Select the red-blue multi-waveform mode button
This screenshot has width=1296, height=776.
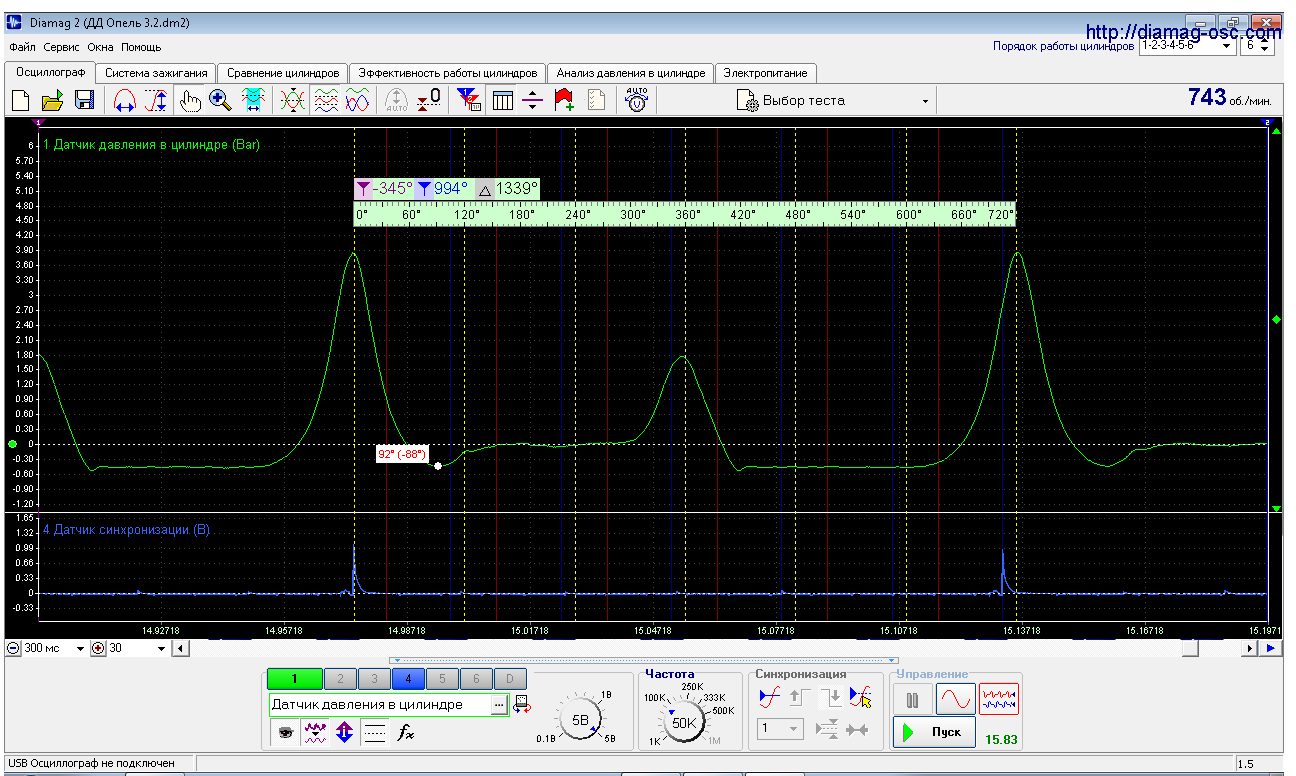click(x=999, y=699)
